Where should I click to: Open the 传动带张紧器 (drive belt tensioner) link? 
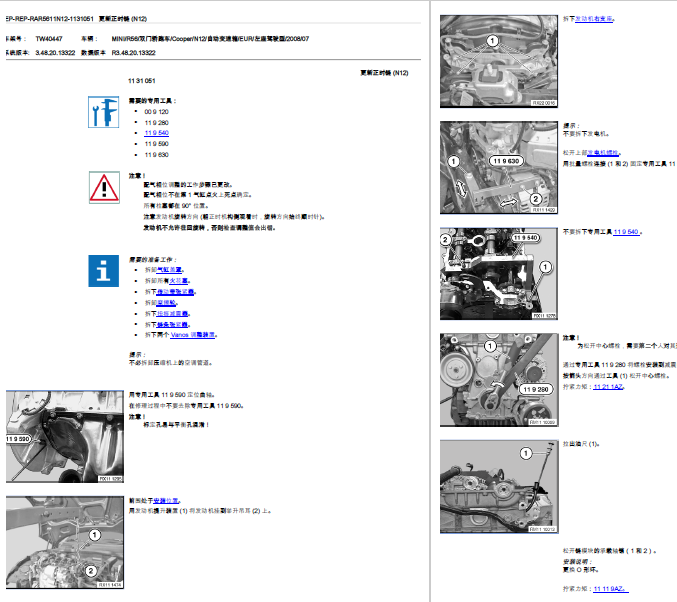click(x=175, y=292)
